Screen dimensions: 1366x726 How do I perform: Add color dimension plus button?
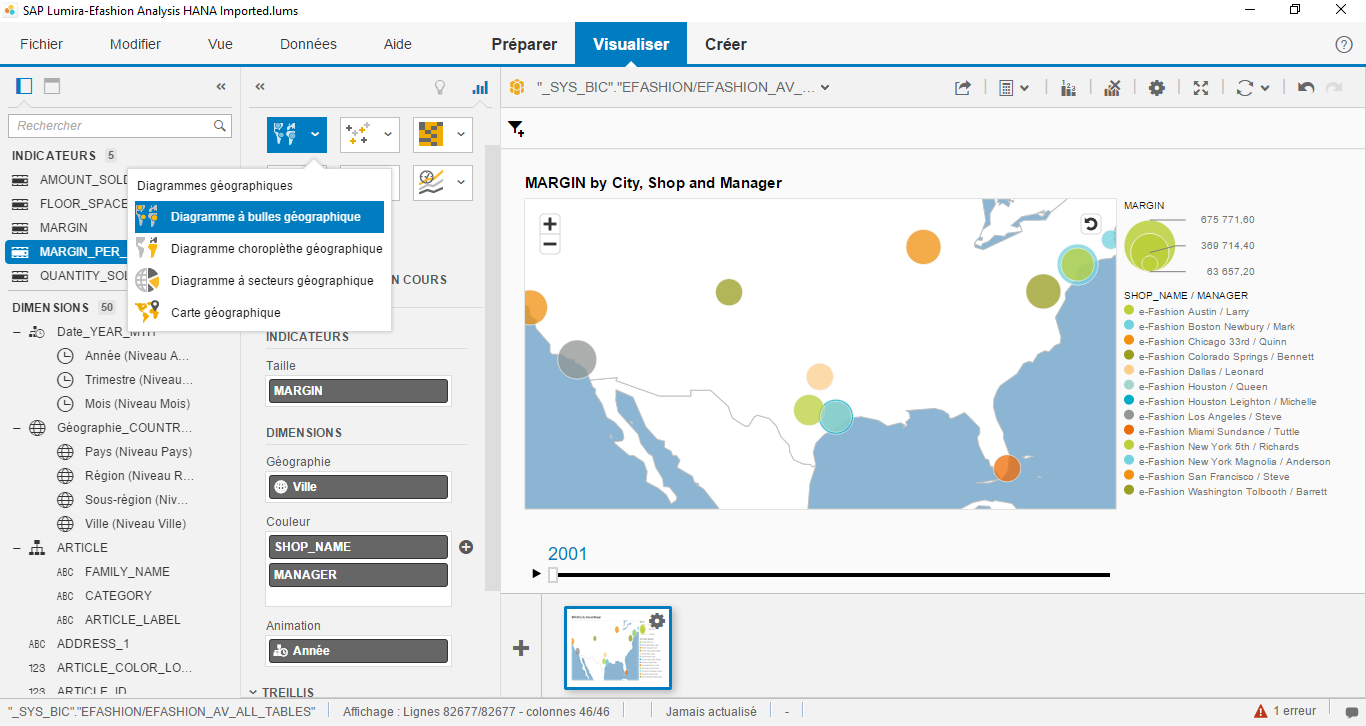pos(466,547)
